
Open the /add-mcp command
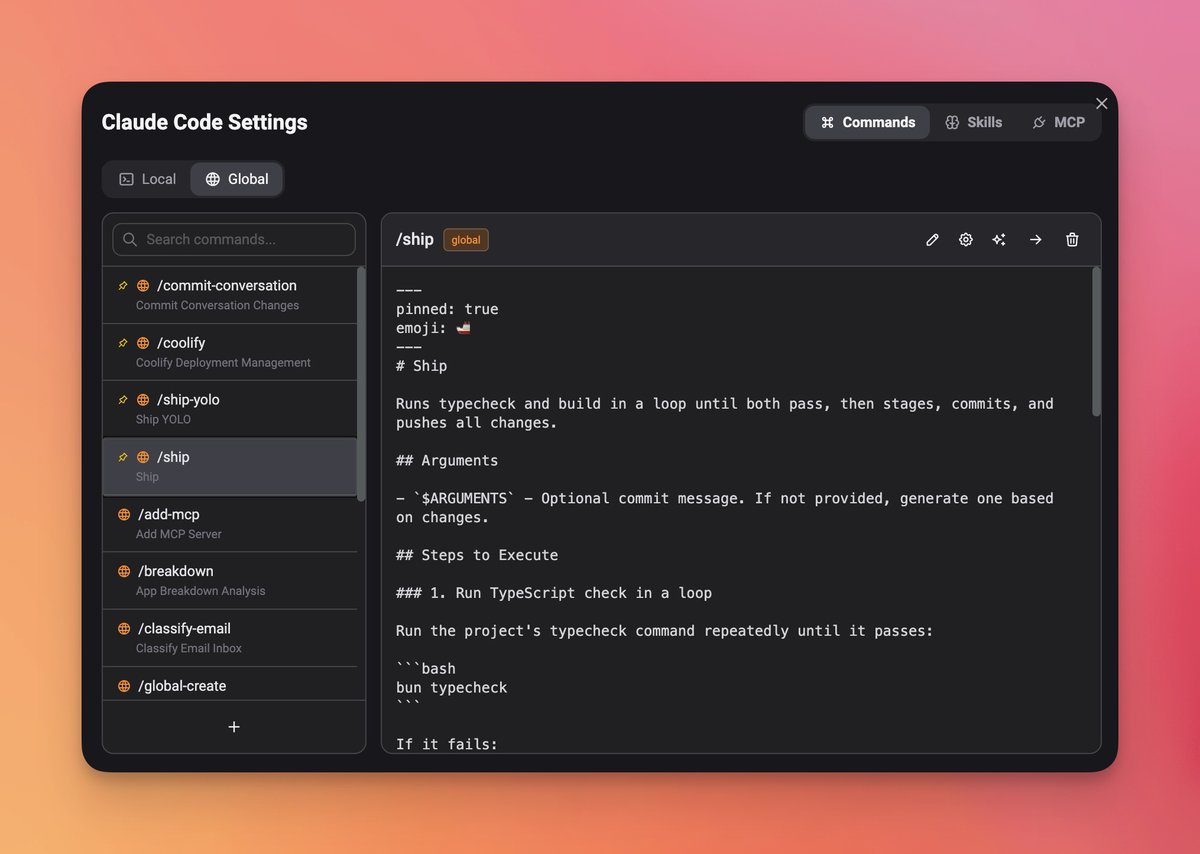click(x=230, y=523)
